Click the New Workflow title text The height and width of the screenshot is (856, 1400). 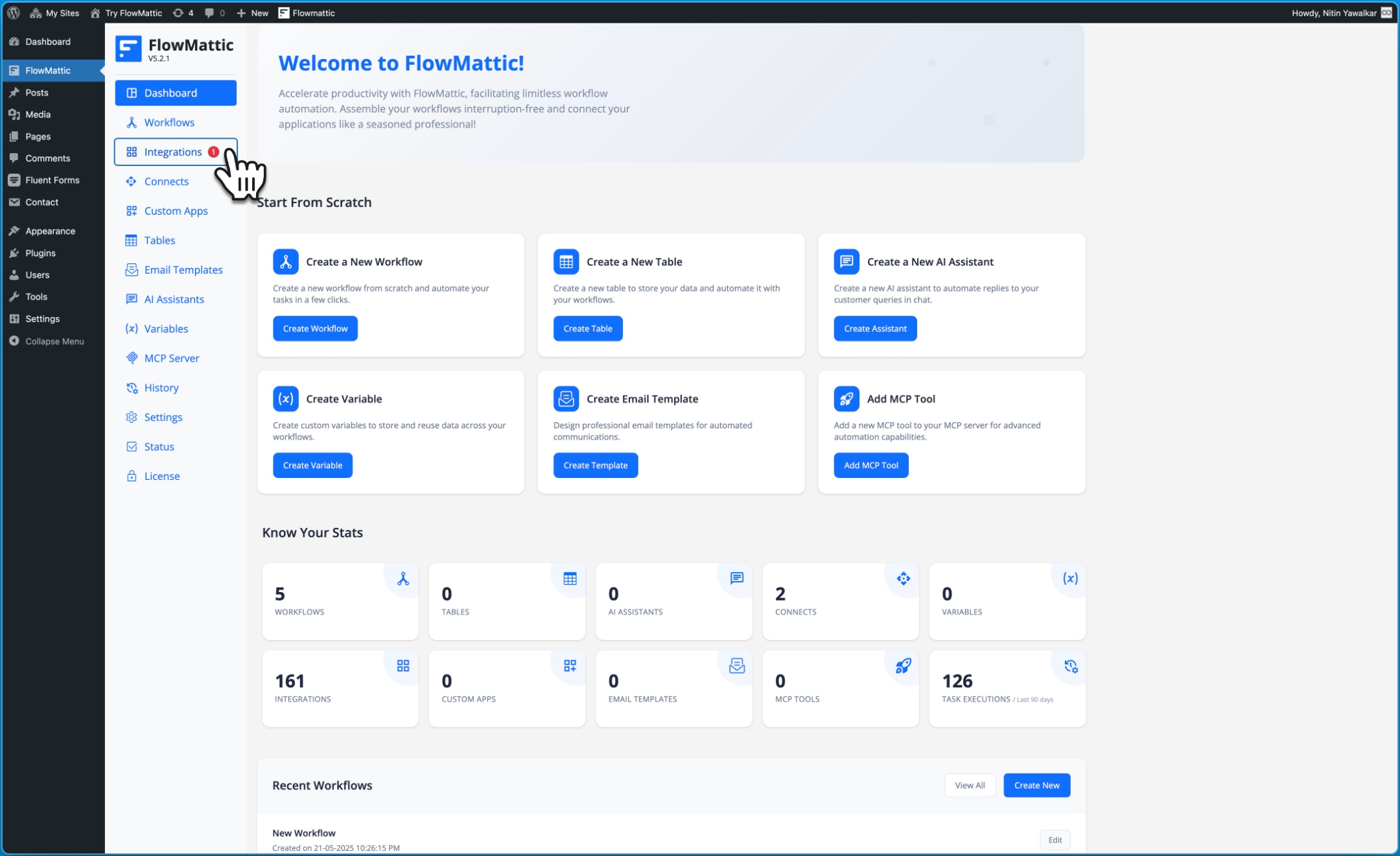tap(304, 833)
